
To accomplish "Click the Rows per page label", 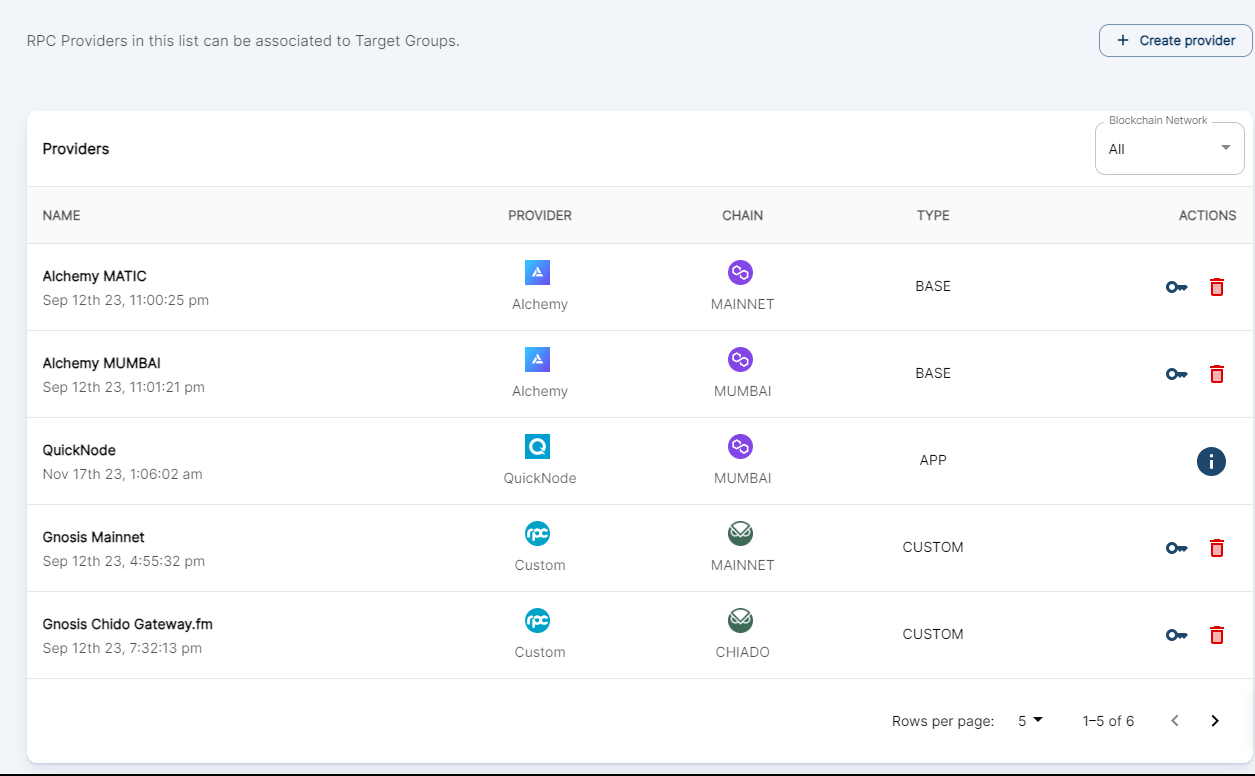I will tap(943, 721).
